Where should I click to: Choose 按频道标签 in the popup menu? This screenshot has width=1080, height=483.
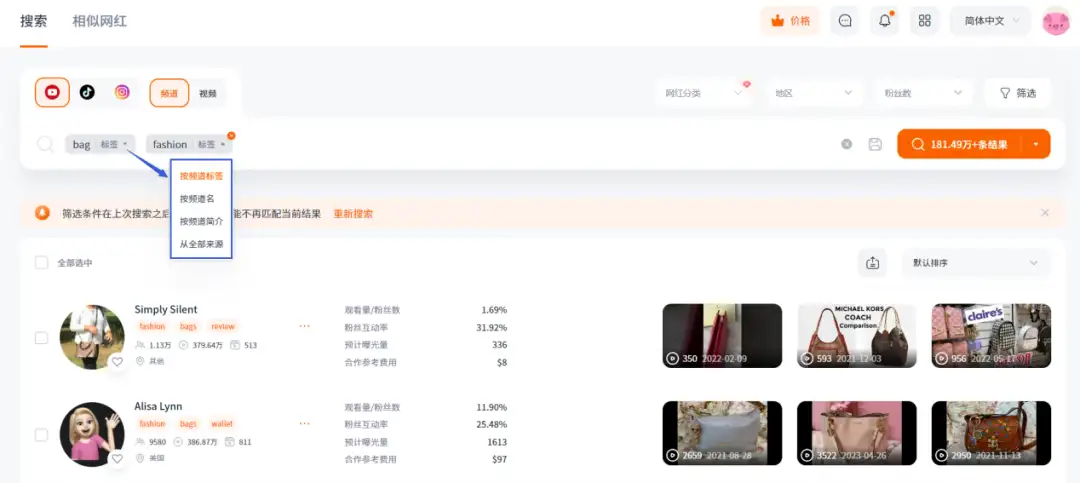pos(201,176)
